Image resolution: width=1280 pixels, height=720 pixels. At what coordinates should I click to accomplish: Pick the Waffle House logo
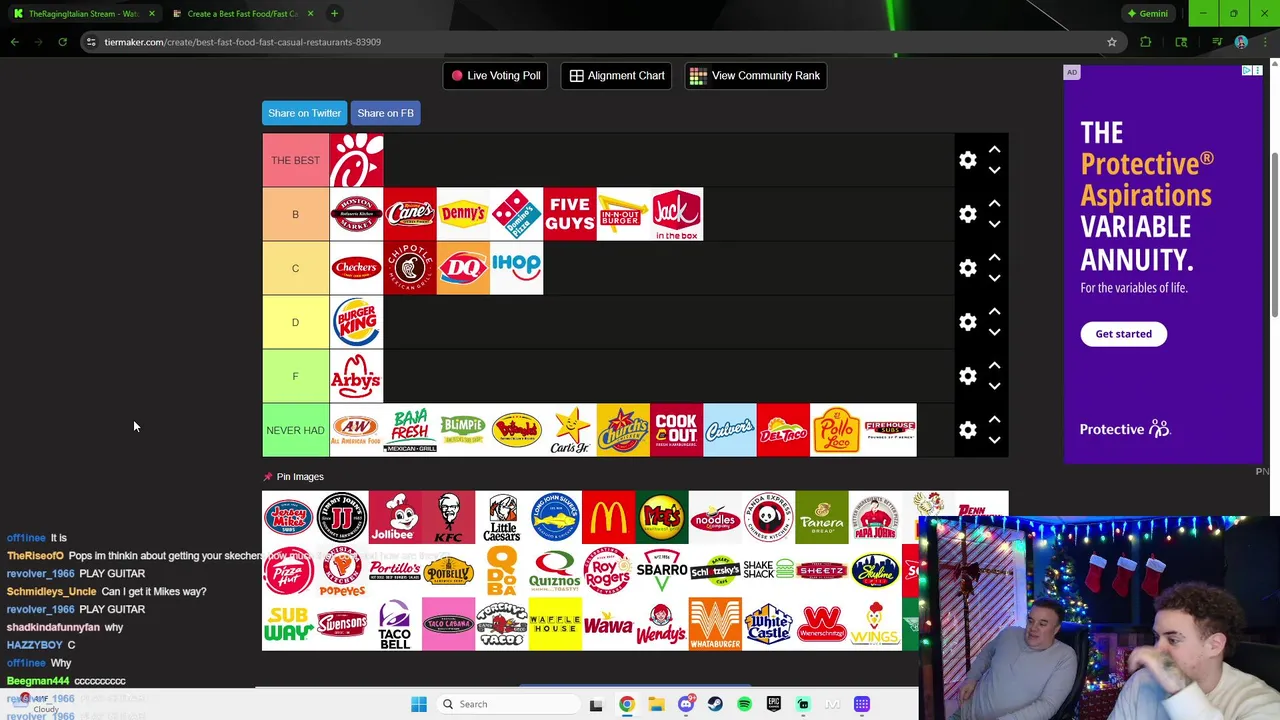click(x=555, y=624)
